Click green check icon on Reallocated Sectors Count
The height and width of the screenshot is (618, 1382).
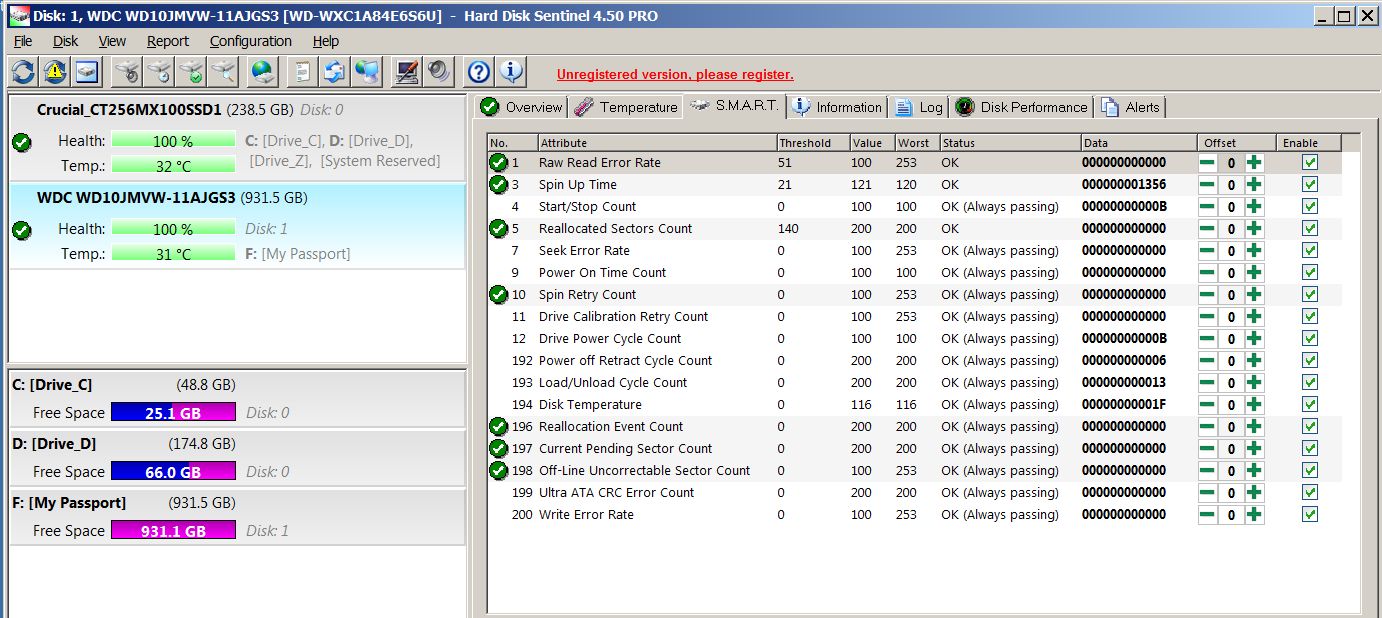[x=498, y=228]
